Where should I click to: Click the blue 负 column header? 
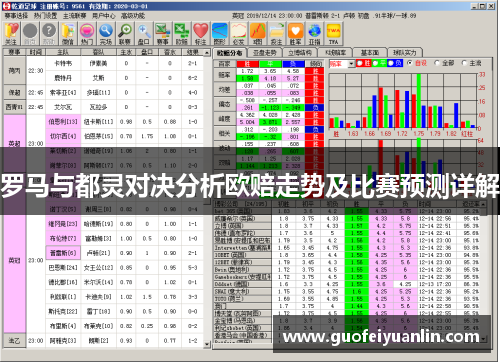click(293, 64)
